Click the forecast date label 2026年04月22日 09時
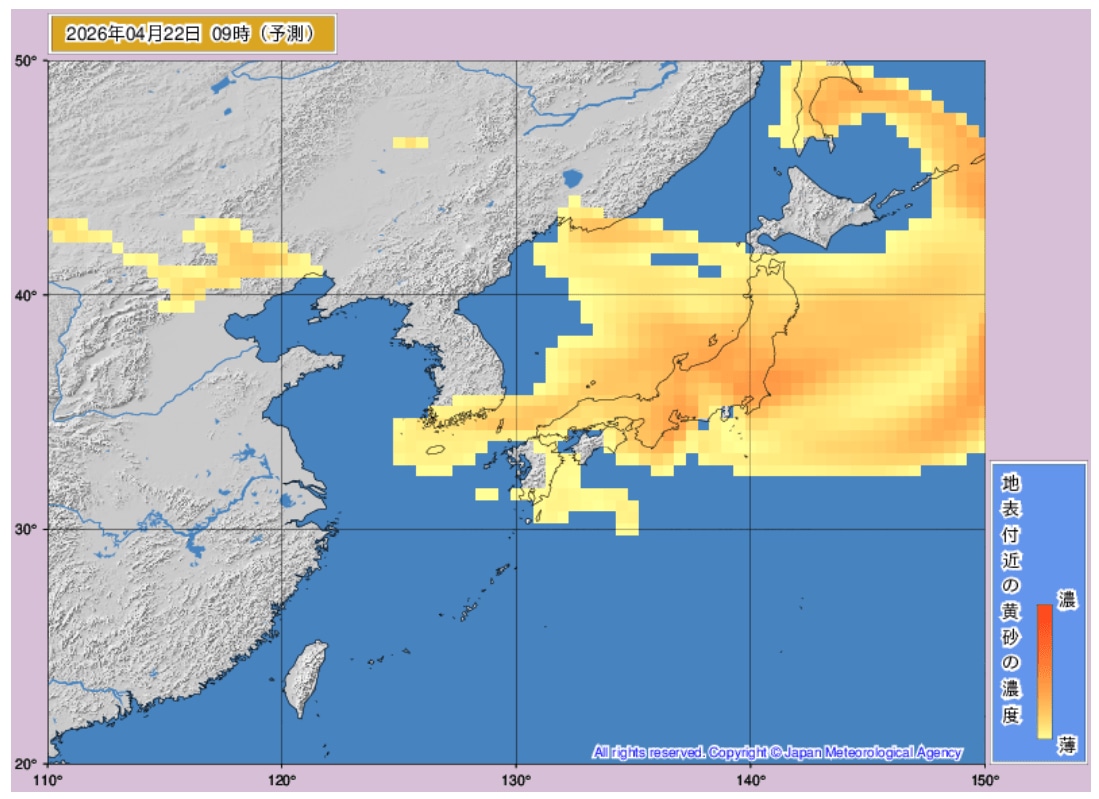This screenshot has height=799, width=1099. [191, 33]
